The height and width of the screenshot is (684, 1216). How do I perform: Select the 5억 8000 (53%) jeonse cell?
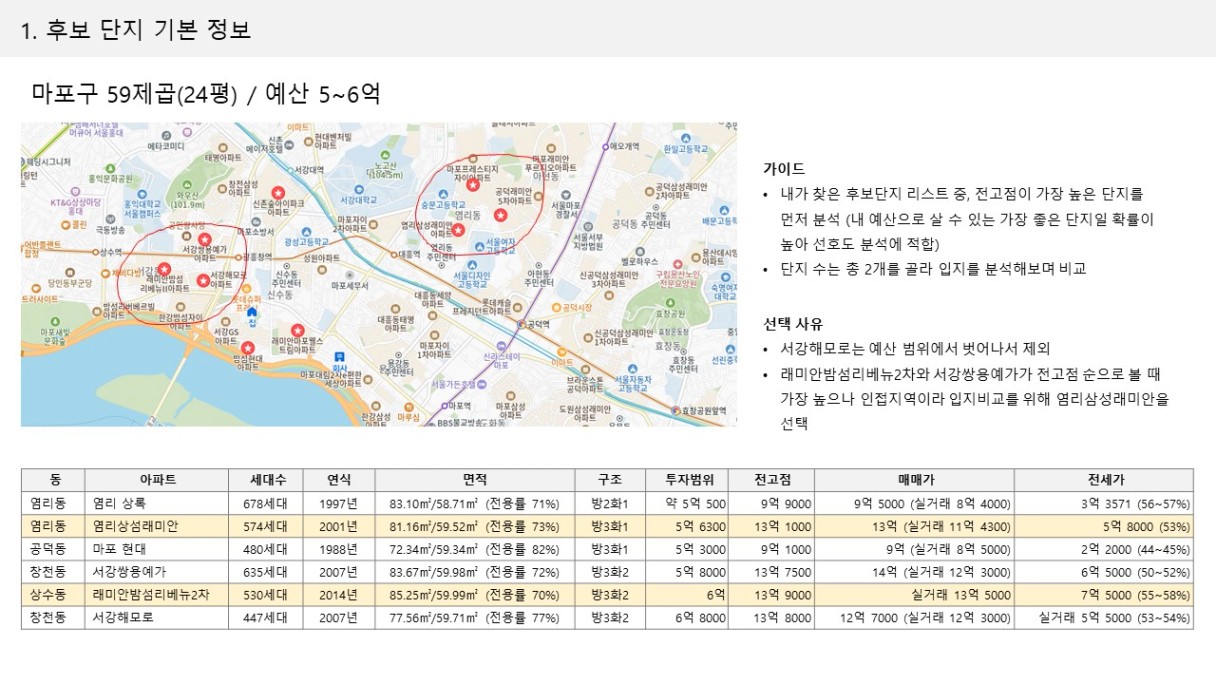[1104, 526]
